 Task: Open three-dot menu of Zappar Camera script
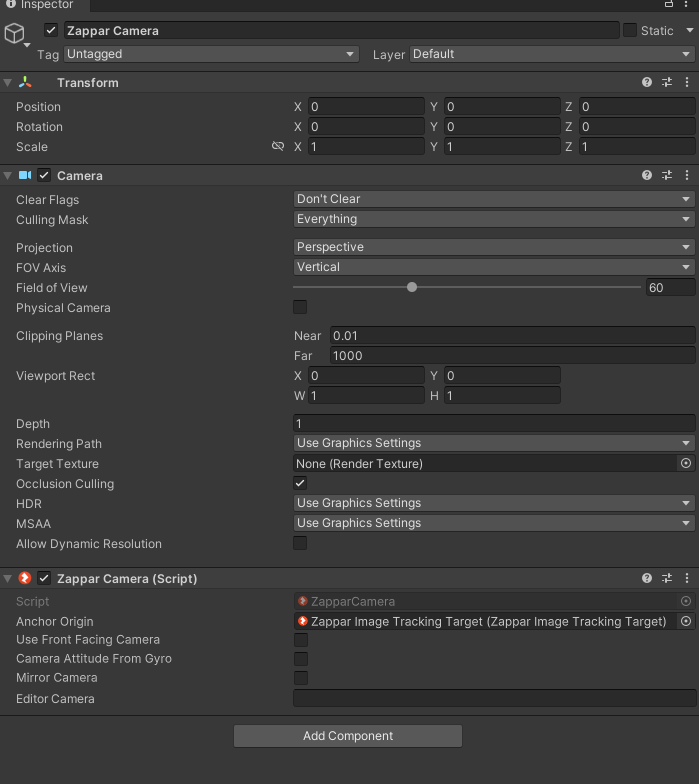coord(687,578)
